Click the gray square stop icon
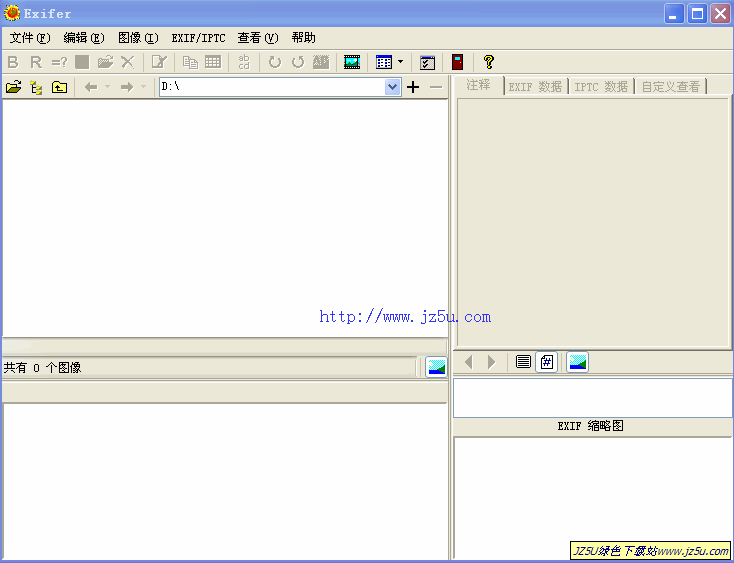This screenshot has height=563, width=734. click(82, 62)
